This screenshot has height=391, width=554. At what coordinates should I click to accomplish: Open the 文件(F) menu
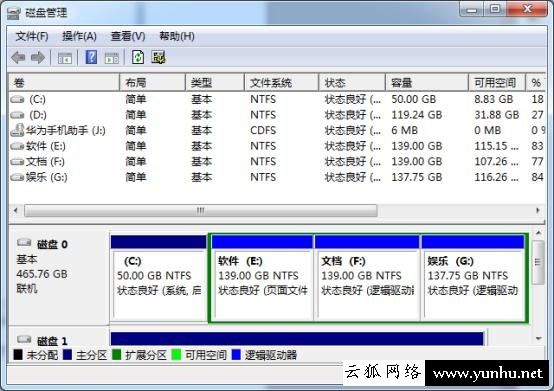coord(32,36)
